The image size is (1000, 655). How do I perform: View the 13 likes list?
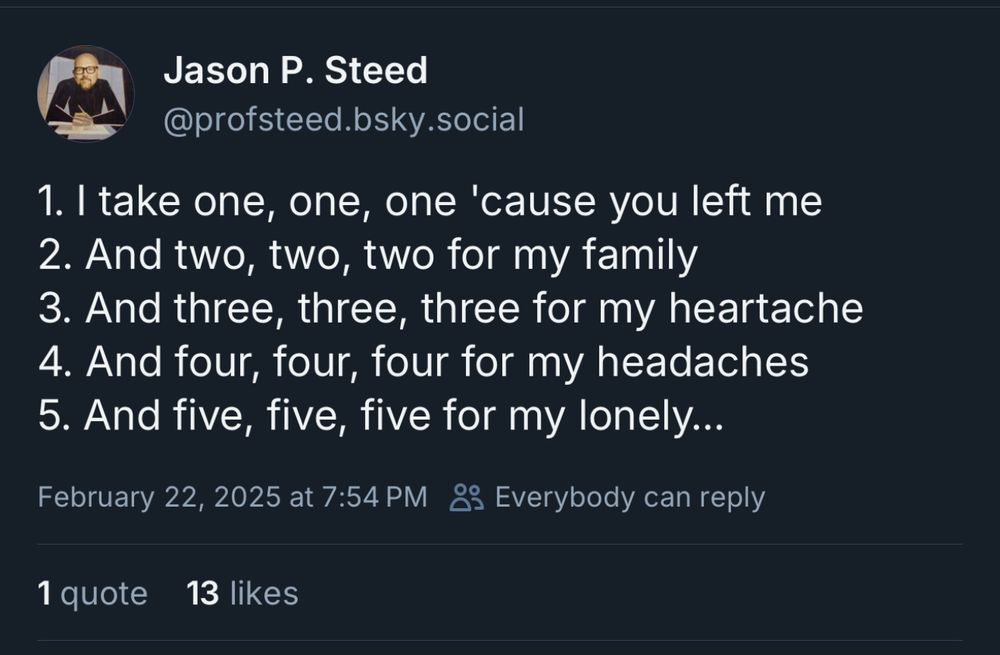click(x=242, y=593)
